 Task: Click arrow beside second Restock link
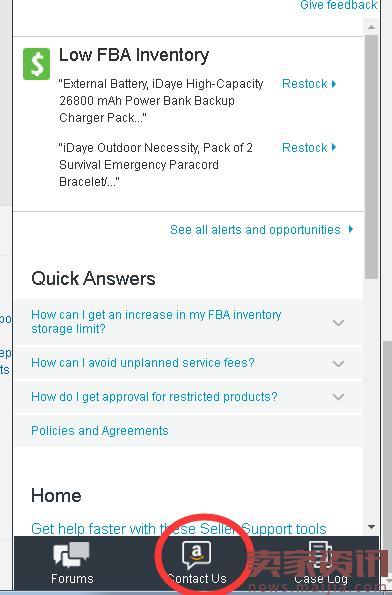(334, 147)
